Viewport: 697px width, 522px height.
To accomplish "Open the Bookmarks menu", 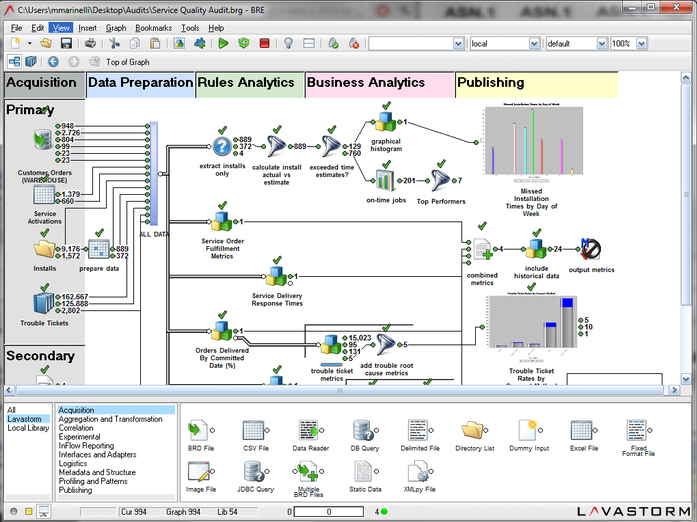I will [x=153, y=28].
